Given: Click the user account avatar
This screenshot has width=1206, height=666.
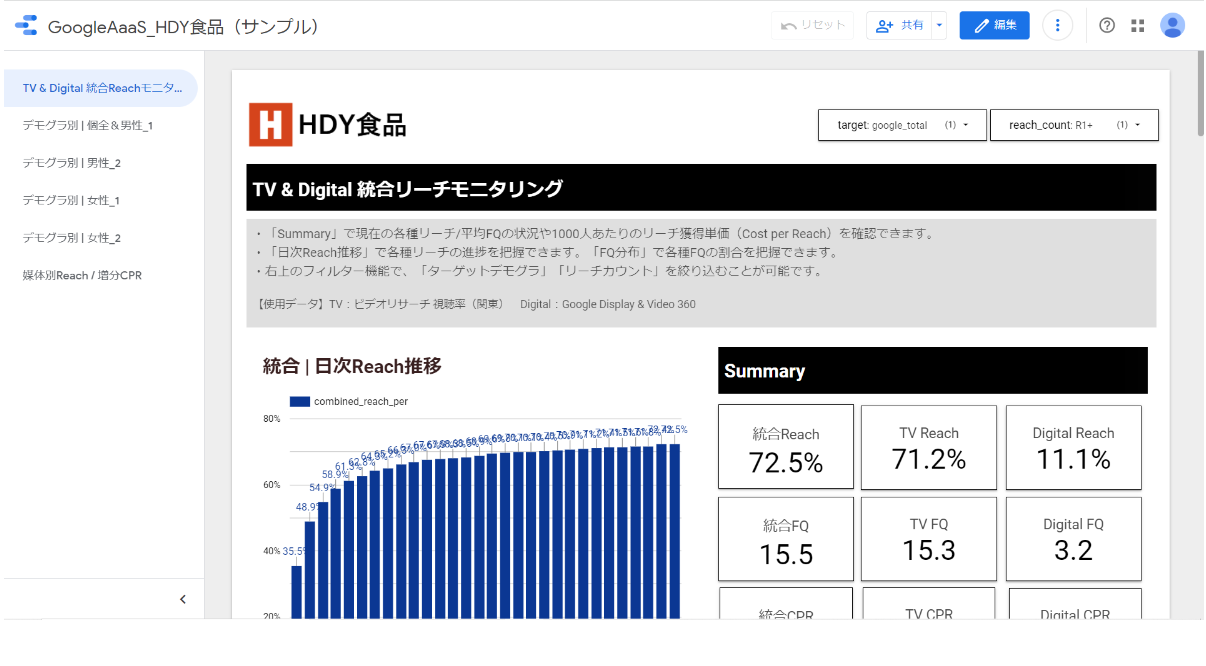Looking at the screenshot, I should pos(1172,26).
